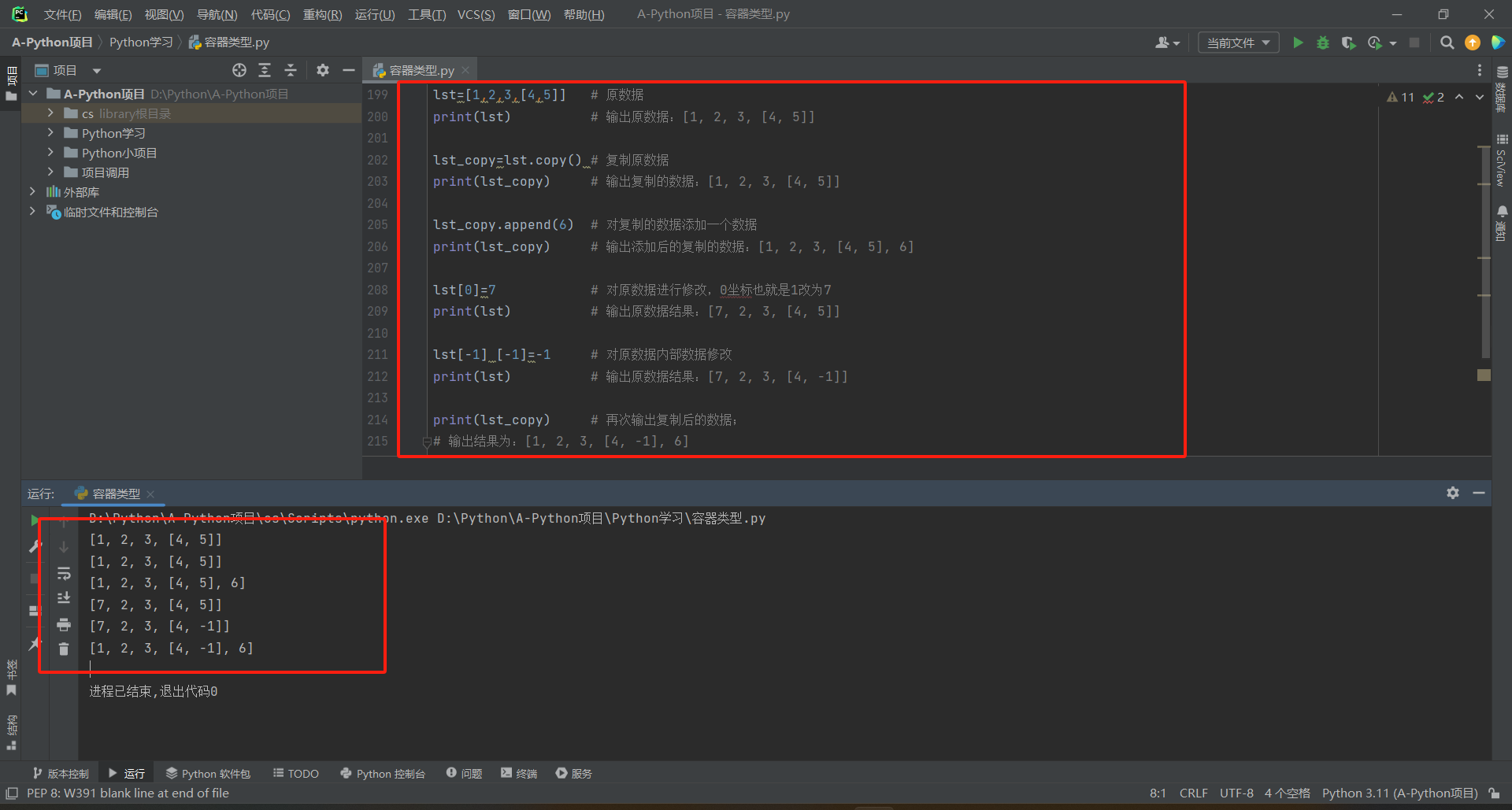Click the print icon in run panel
This screenshot has width=1512, height=810.
(64, 625)
